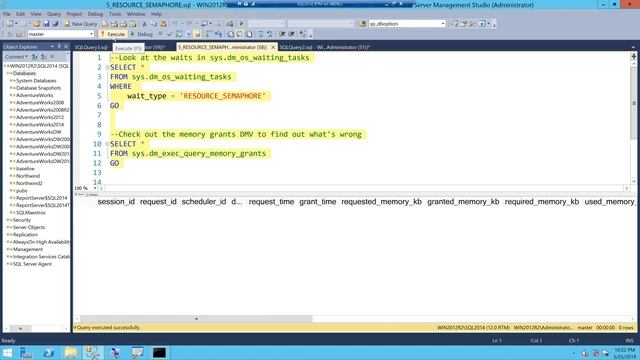Open the Project menu
This screenshot has height=360, width=640.
pos(74,14)
